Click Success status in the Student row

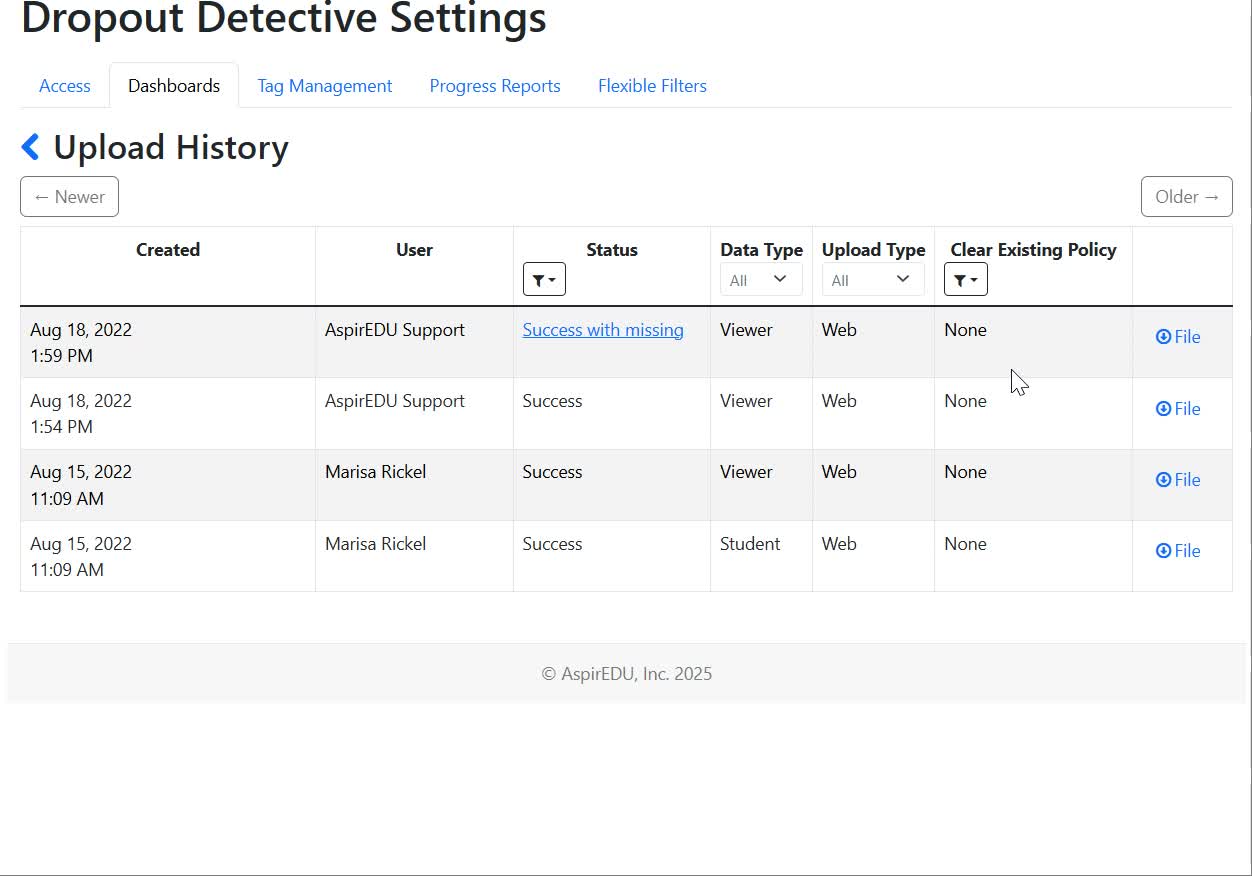(552, 544)
